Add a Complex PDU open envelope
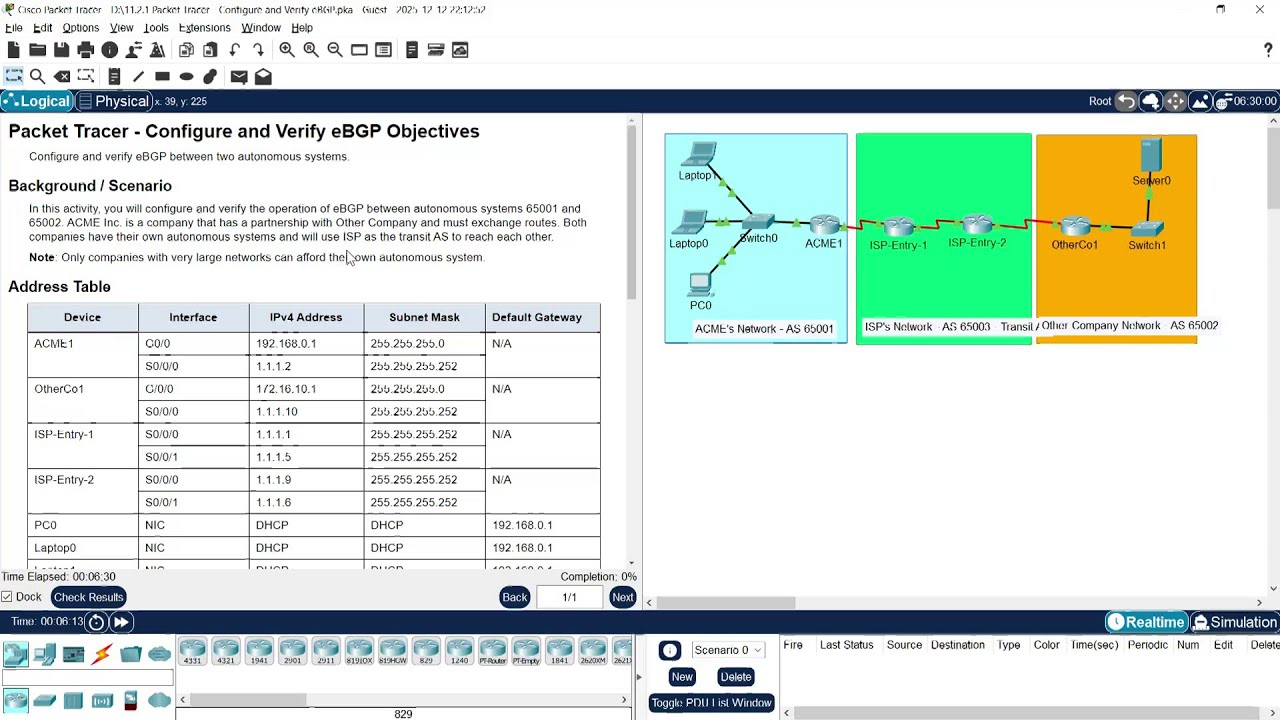 [x=263, y=76]
